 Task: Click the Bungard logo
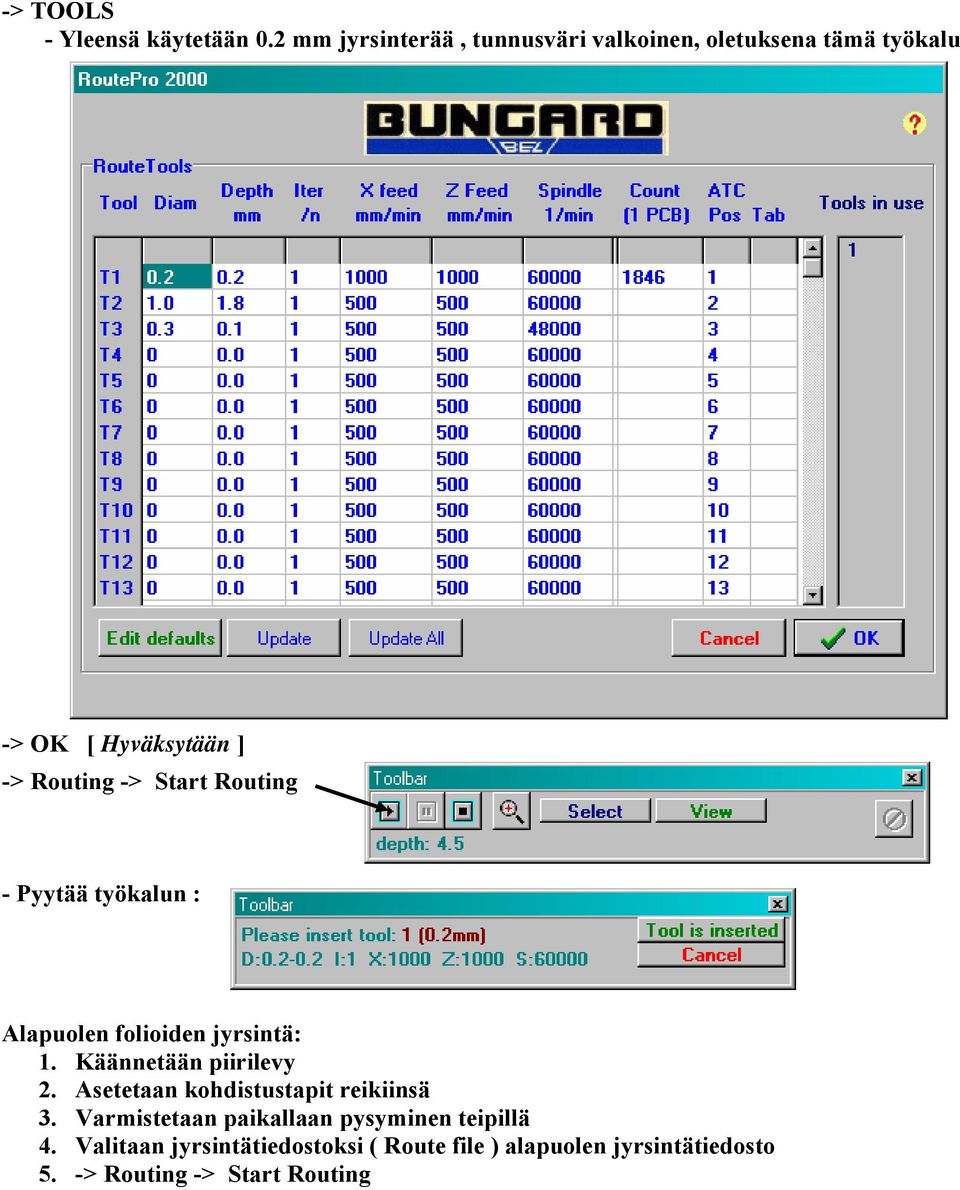(516, 128)
